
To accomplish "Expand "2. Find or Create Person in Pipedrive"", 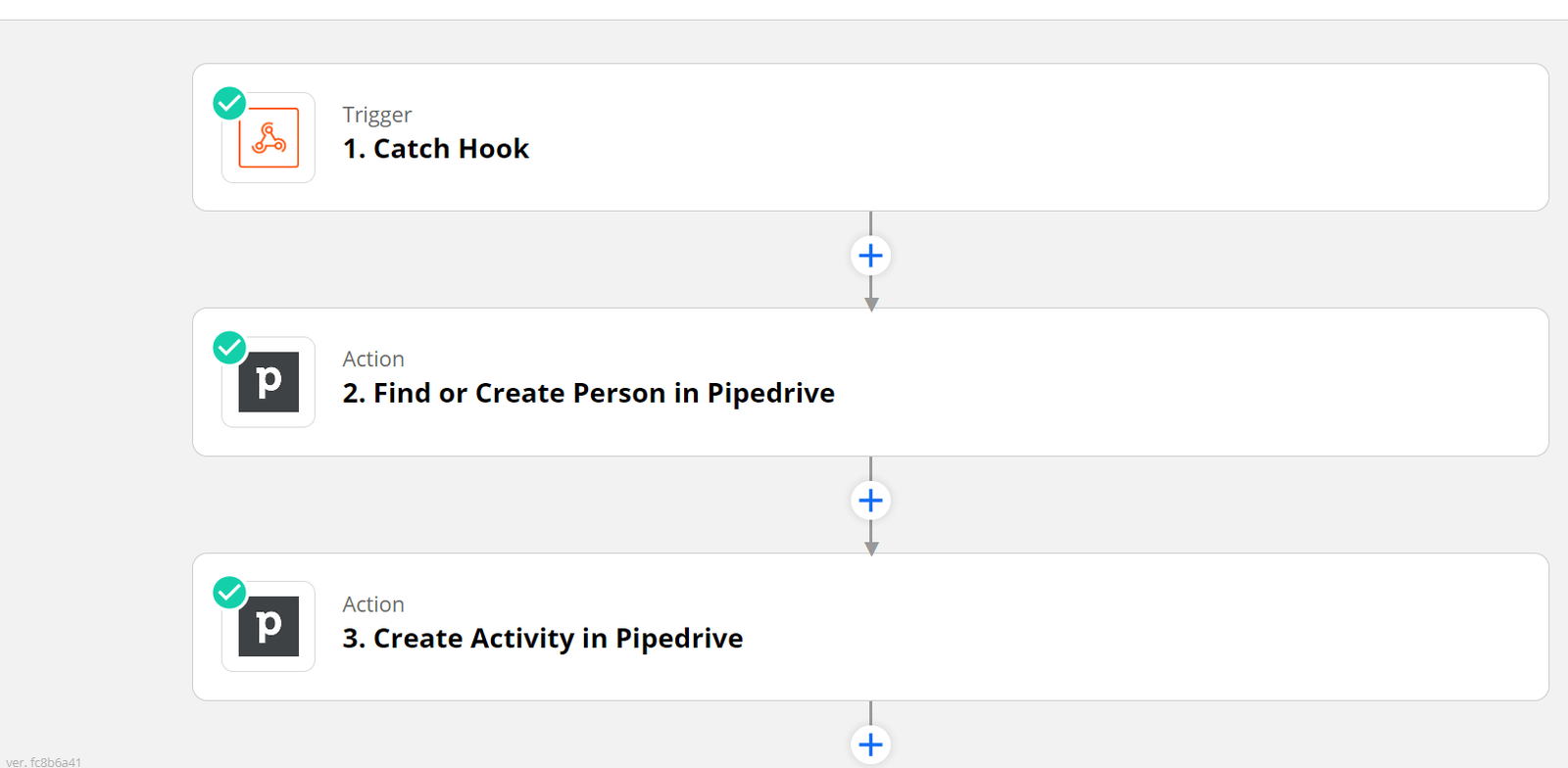I will pyautogui.click(x=588, y=394).
